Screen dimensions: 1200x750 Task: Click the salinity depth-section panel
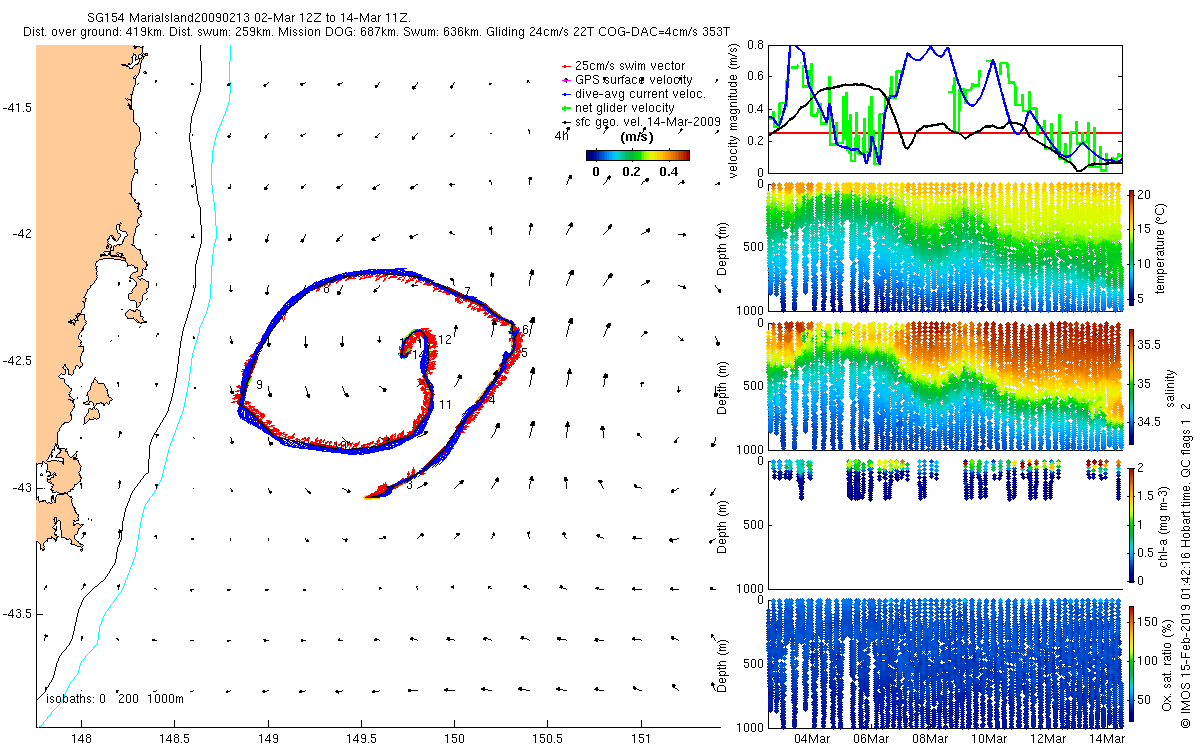coord(945,385)
